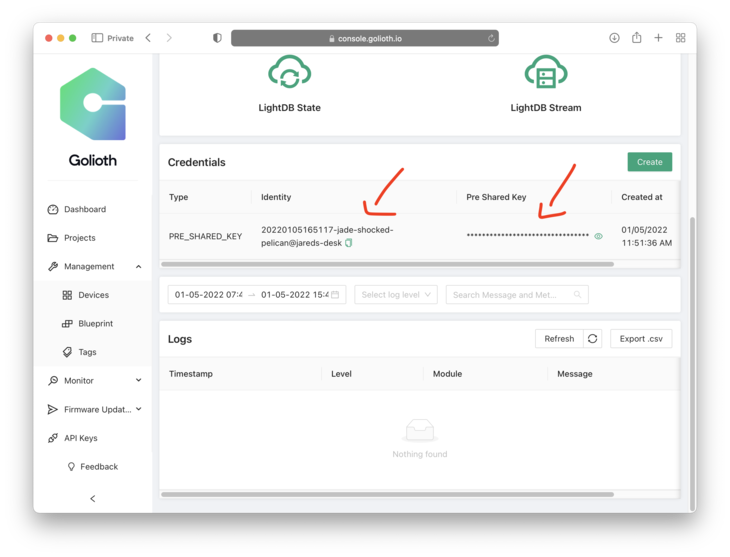This screenshot has height=557, width=730.
Task: Click the Golioth logo
Action: coord(93,104)
